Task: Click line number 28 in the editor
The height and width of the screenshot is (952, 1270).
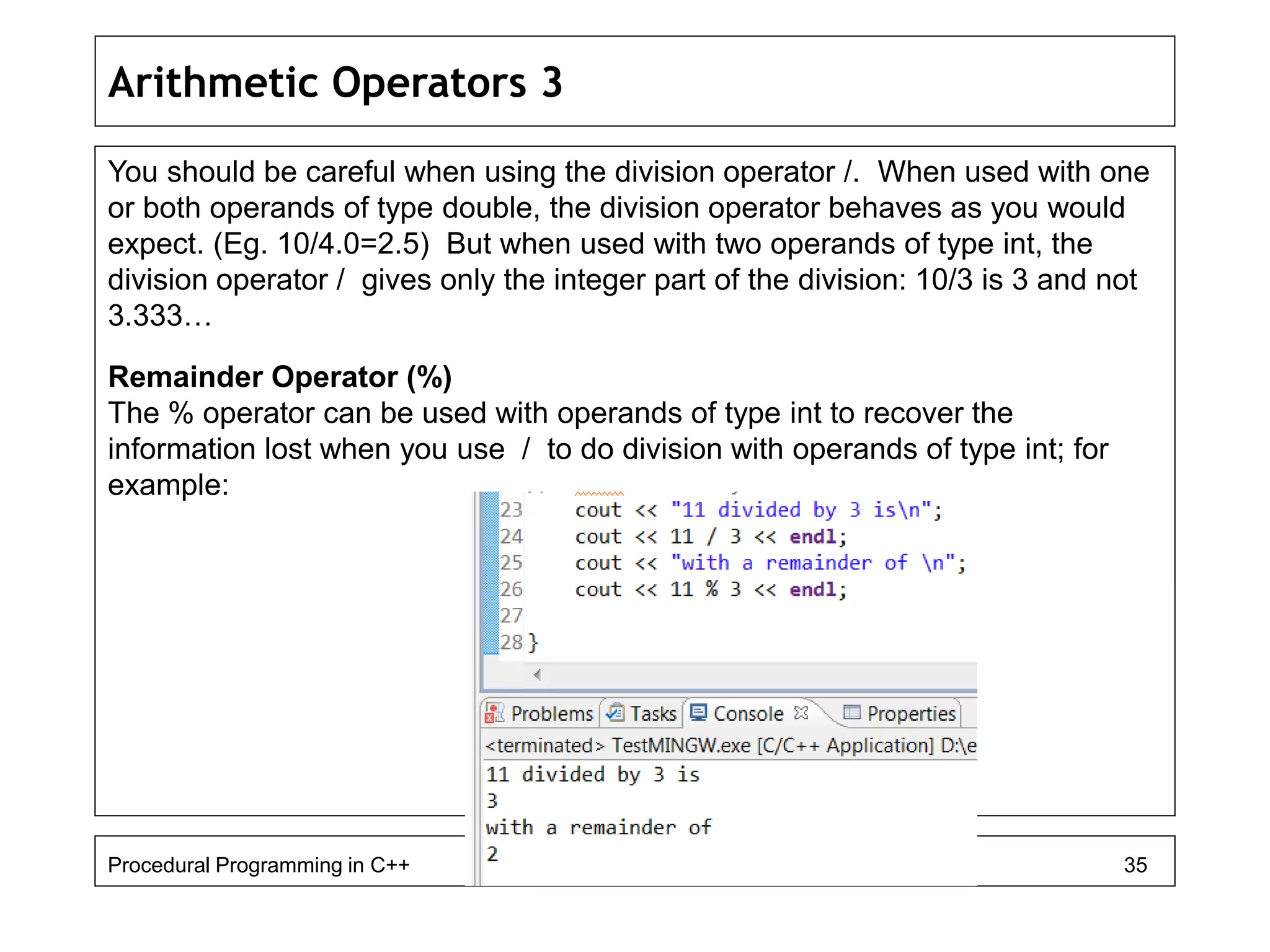Action: (512, 643)
